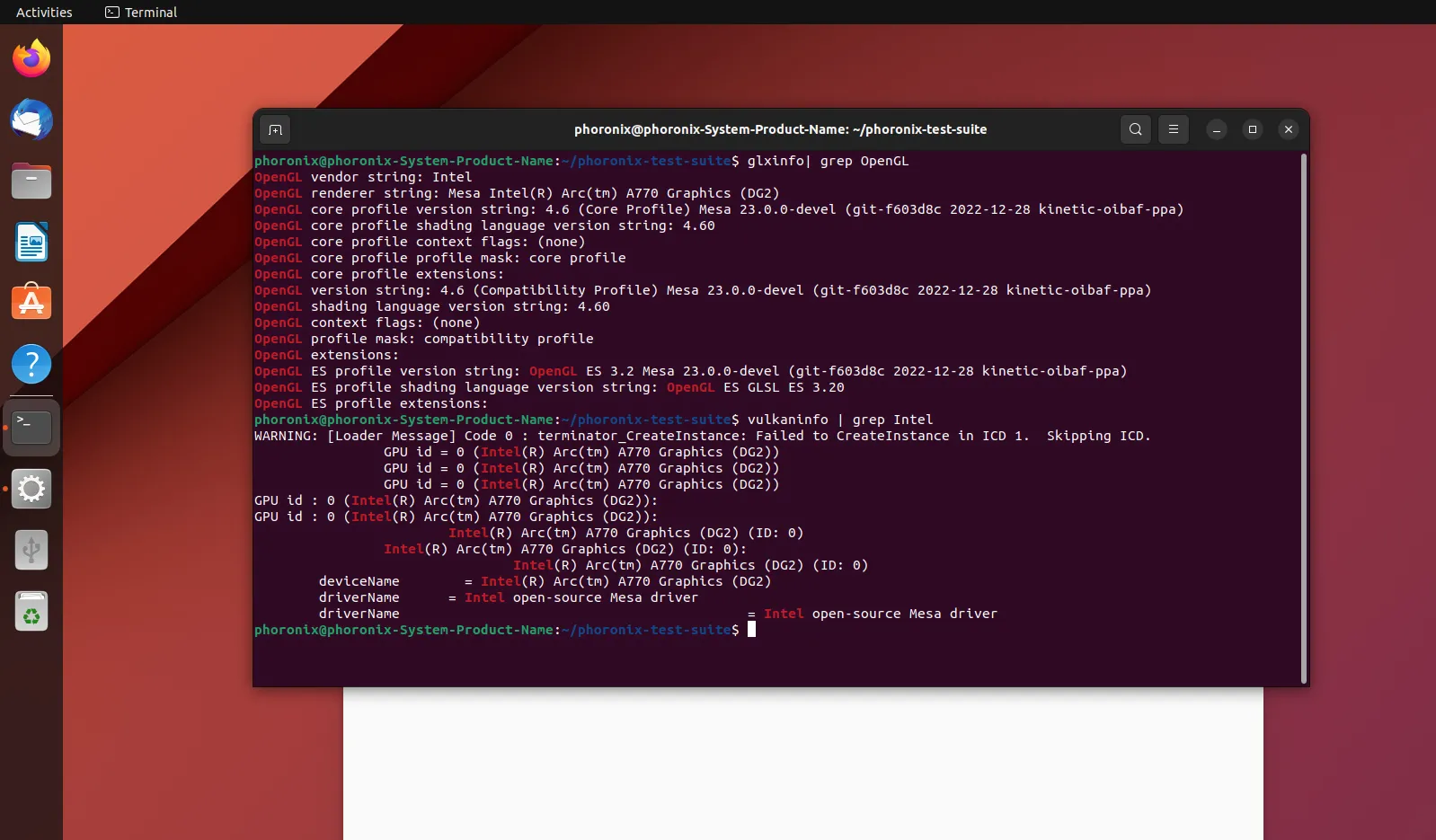Open Ubuntu Software store icon
The height and width of the screenshot is (840, 1436).
[31, 303]
